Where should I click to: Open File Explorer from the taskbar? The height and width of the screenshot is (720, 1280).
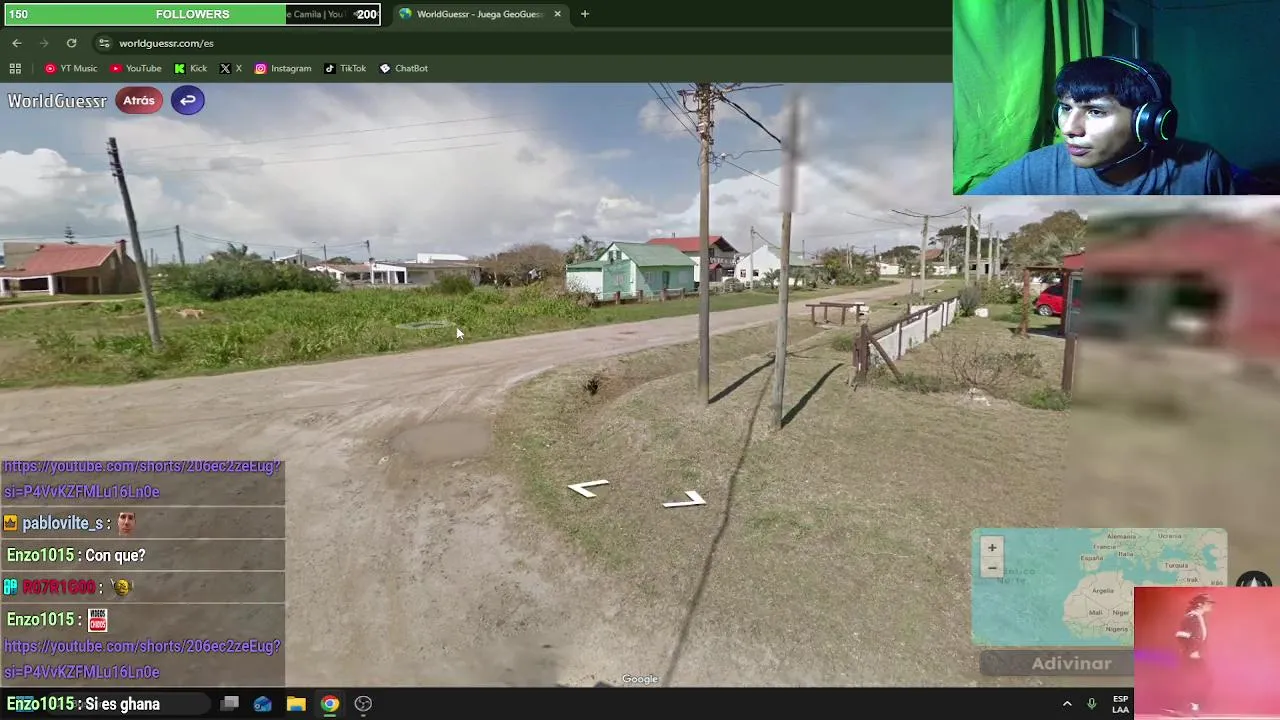tap(296, 704)
